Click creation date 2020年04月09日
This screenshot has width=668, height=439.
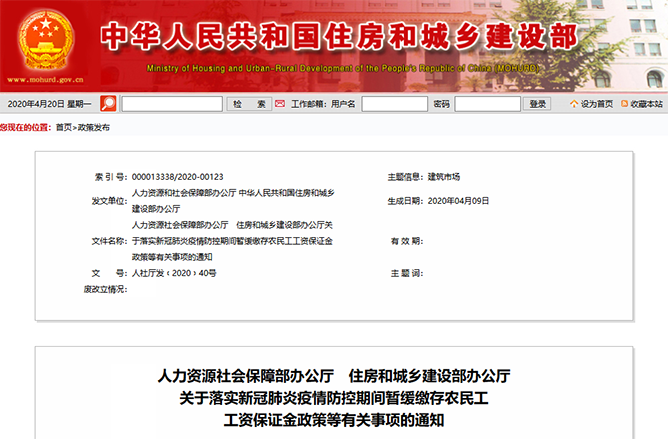(x=458, y=201)
